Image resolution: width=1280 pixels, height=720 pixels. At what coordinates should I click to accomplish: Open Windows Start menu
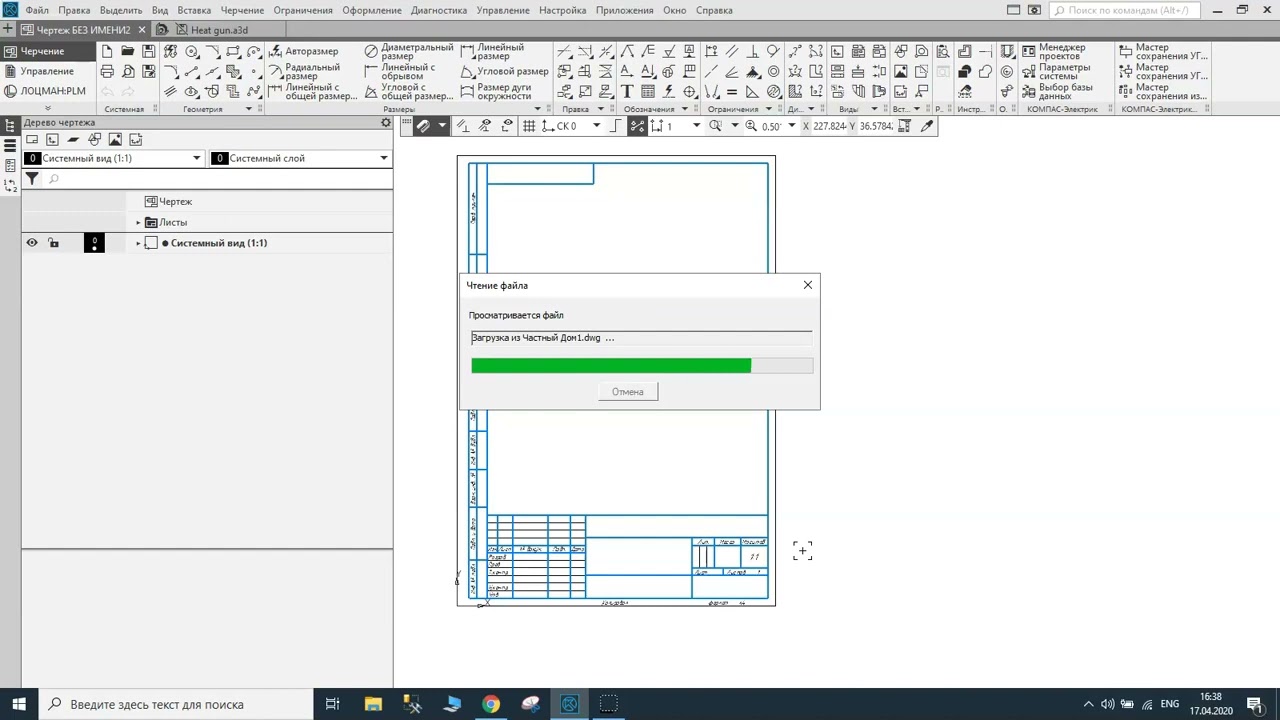[x=19, y=704]
